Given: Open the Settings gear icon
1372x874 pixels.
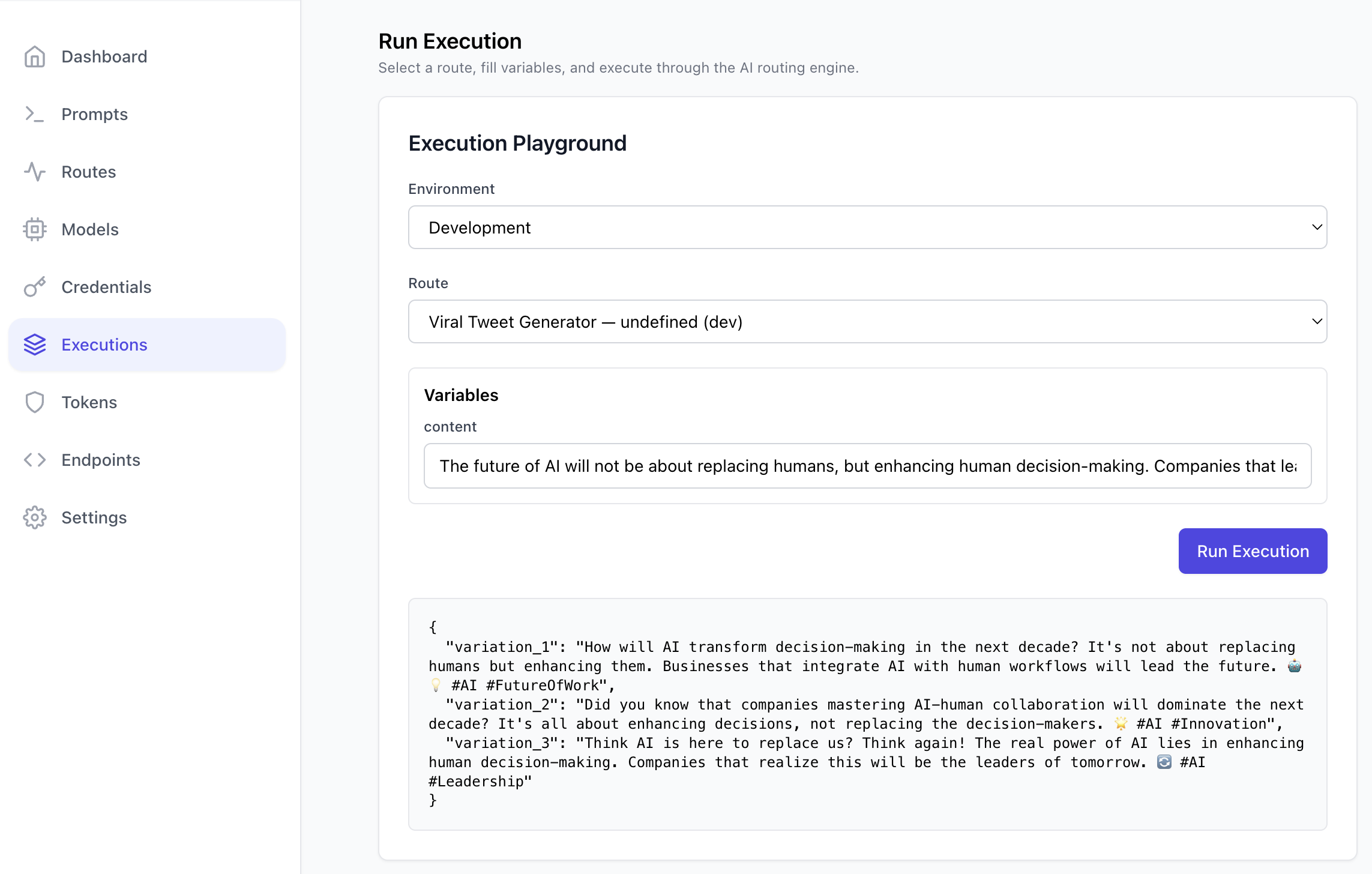Looking at the screenshot, I should click(x=35, y=517).
